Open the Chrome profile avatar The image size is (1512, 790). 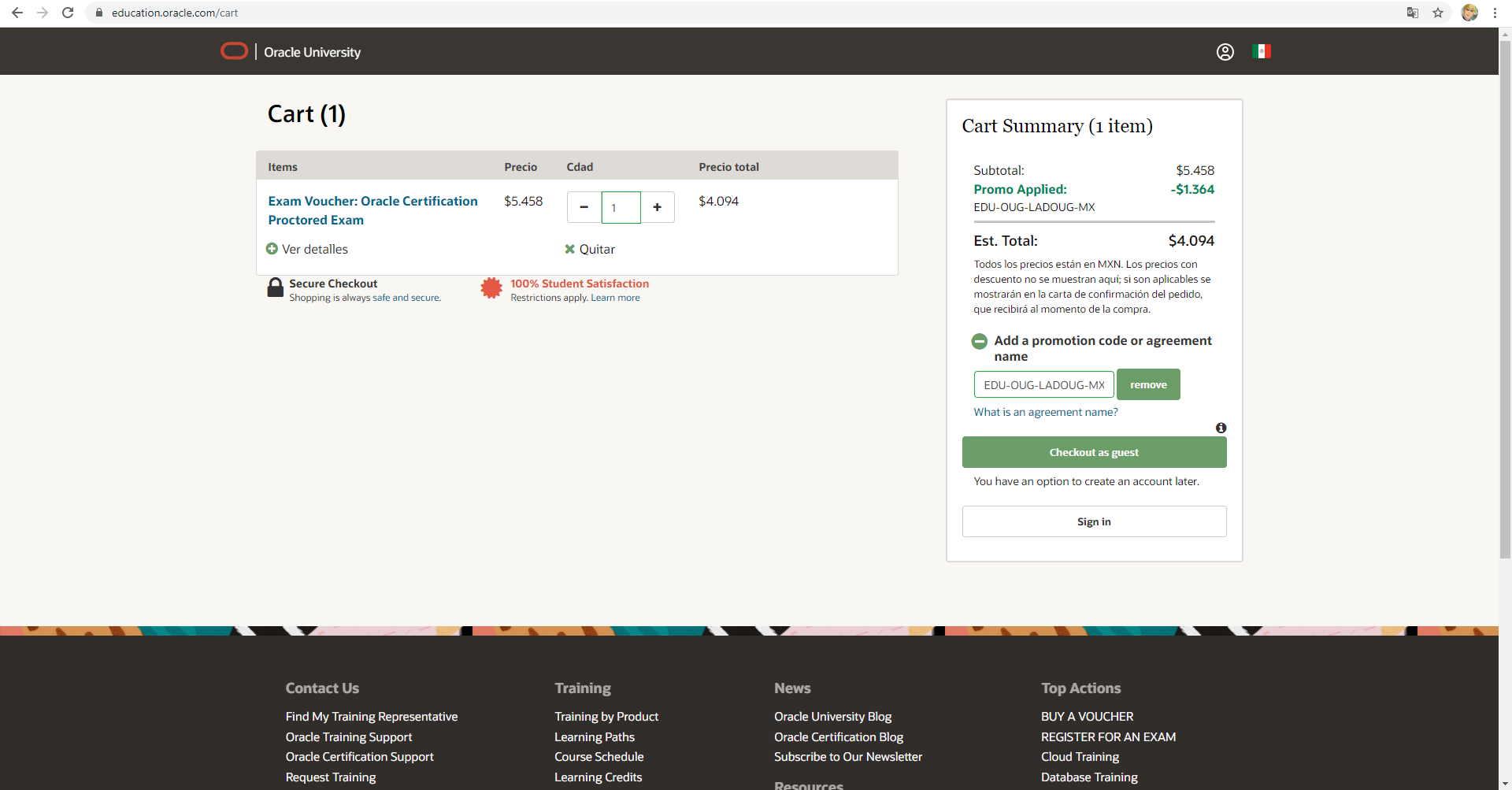pyautogui.click(x=1469, y=13)
